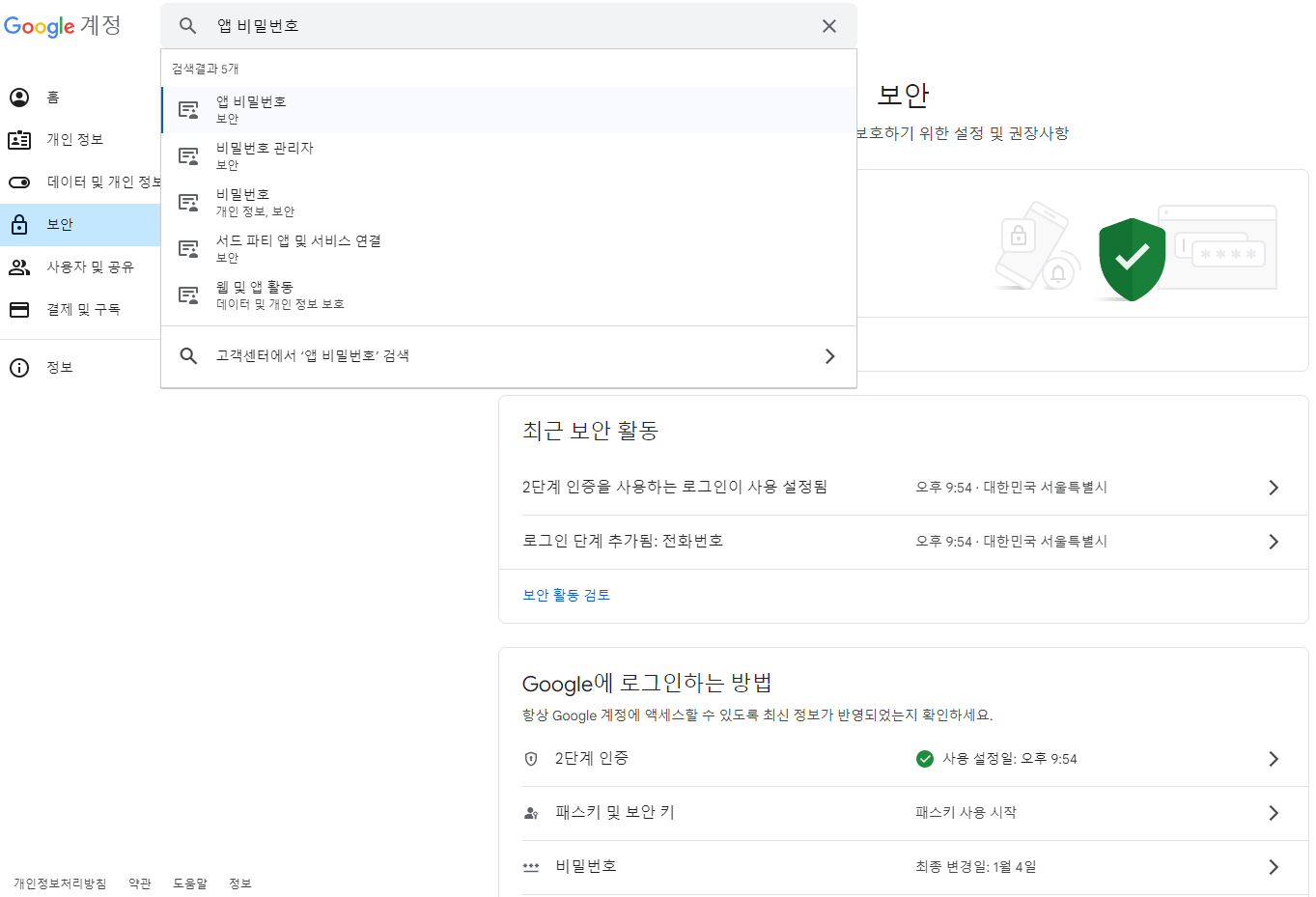Click the 정보 info icon in sidebar
1316x897 pixels.
tap(19, 368)
